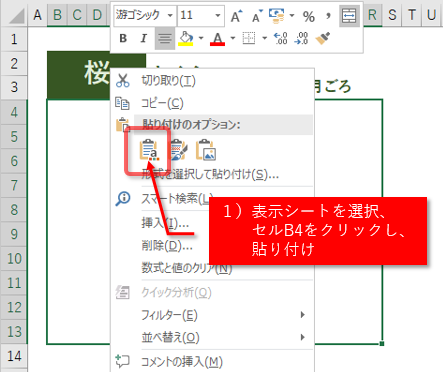443x372 pixels.
Task: Select row 13 header
Action: (14, 332)
